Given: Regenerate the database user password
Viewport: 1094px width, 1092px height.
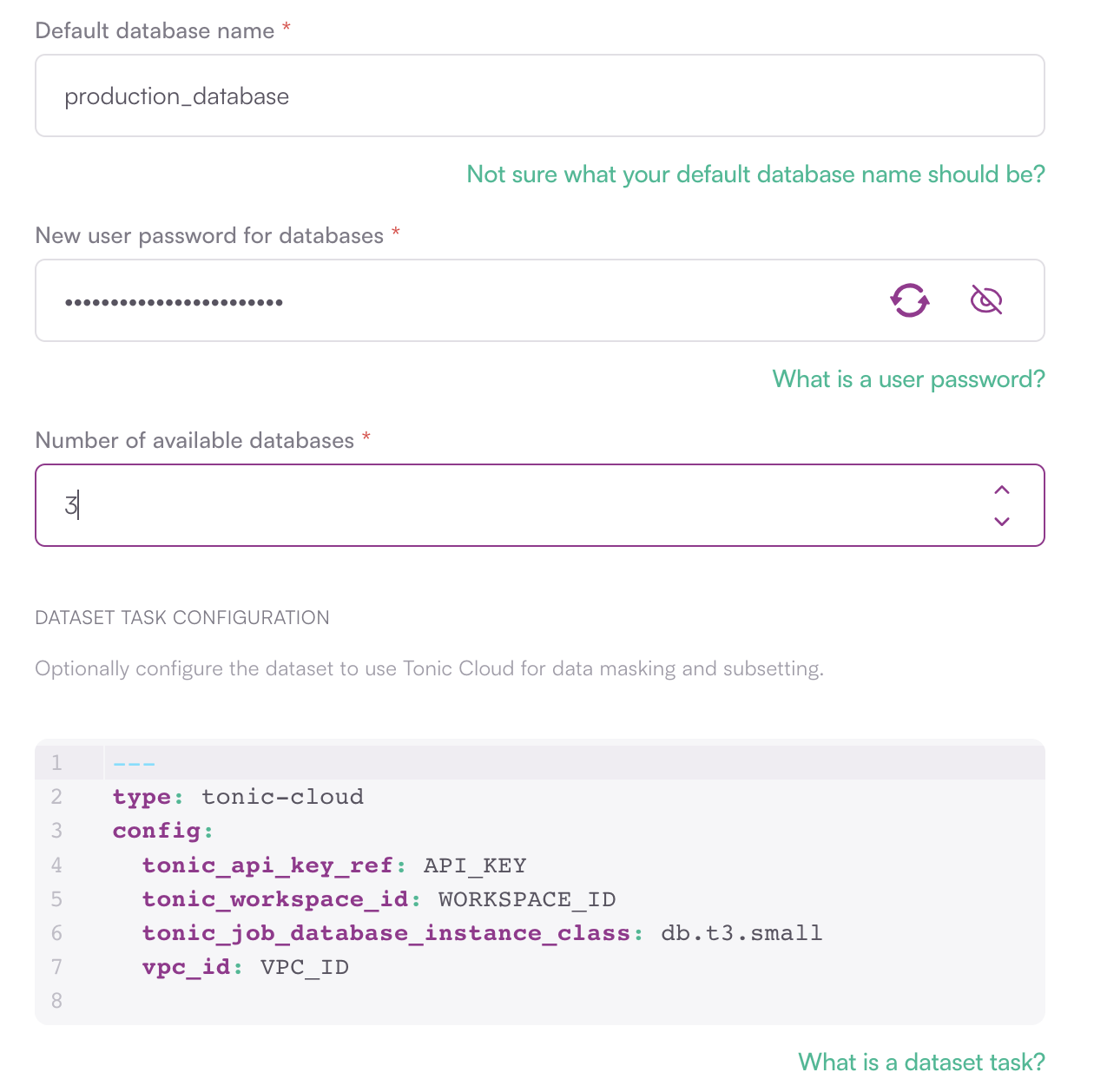Looking at the screenshot, I should (910, 300).
